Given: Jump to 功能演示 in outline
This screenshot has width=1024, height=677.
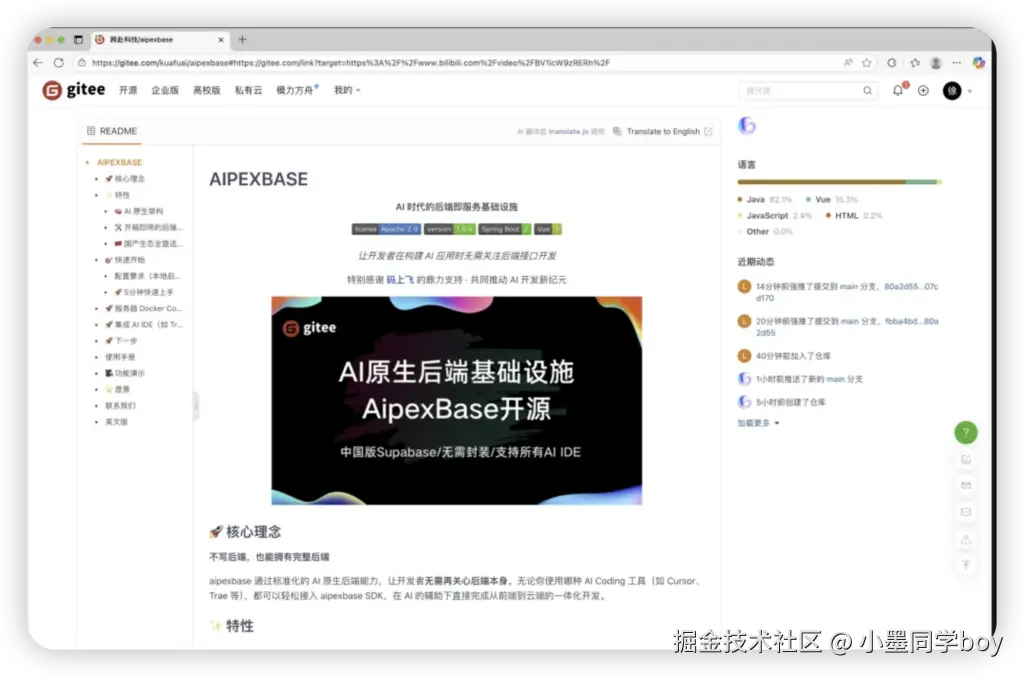Looking at the screenshot, I should (125, 373).
